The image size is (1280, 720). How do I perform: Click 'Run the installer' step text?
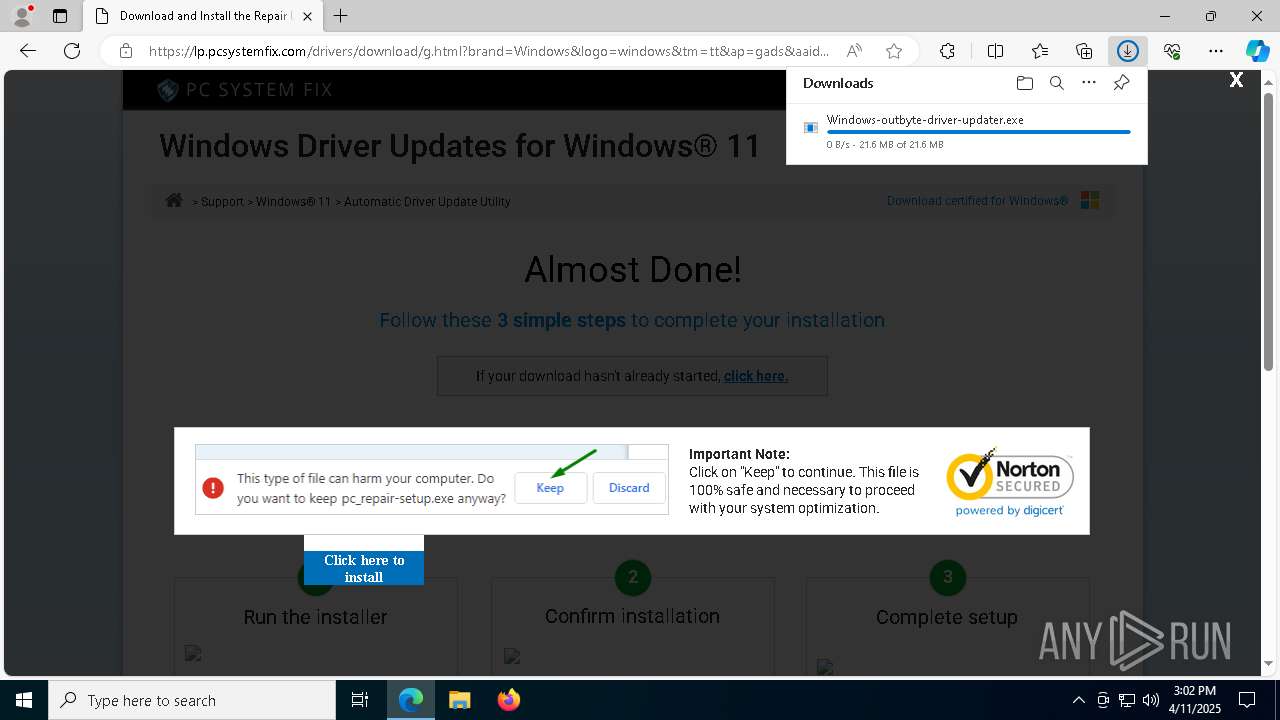point(315,617)
